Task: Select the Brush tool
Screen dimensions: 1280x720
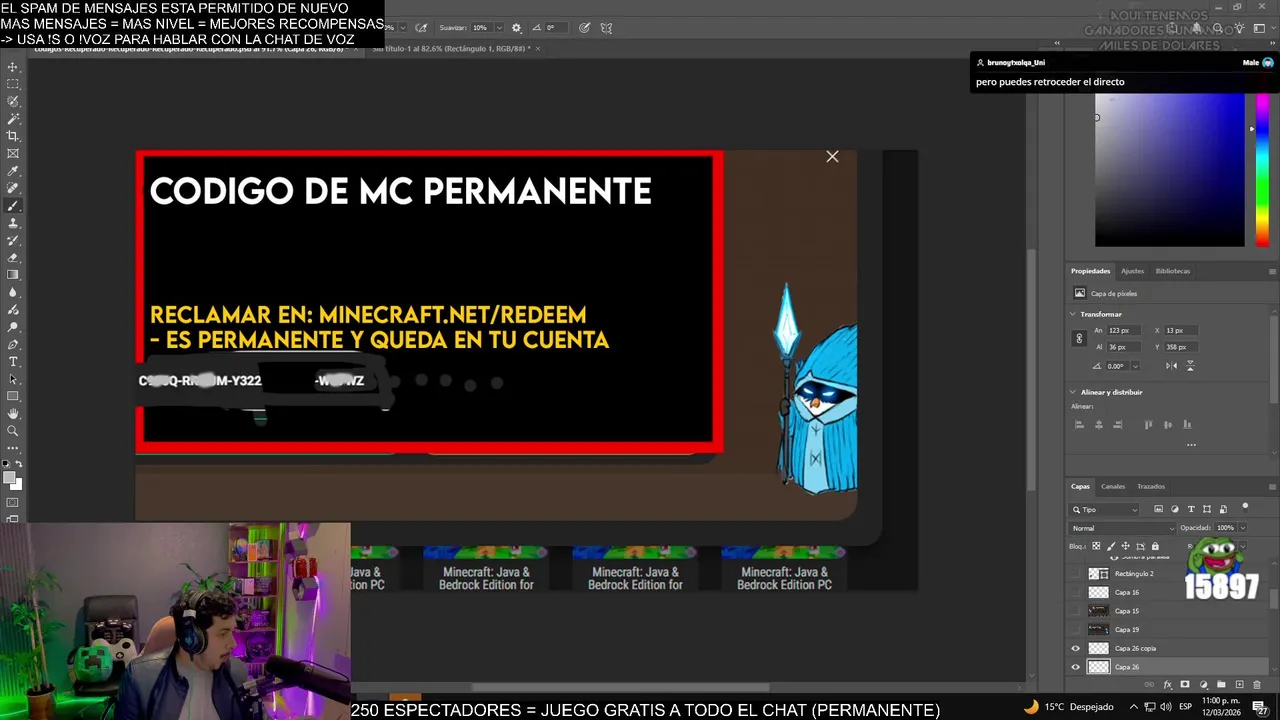Action: (12, 205)
